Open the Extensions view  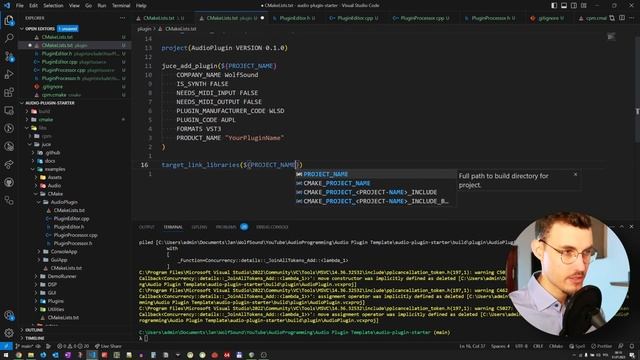coord(9,92)
